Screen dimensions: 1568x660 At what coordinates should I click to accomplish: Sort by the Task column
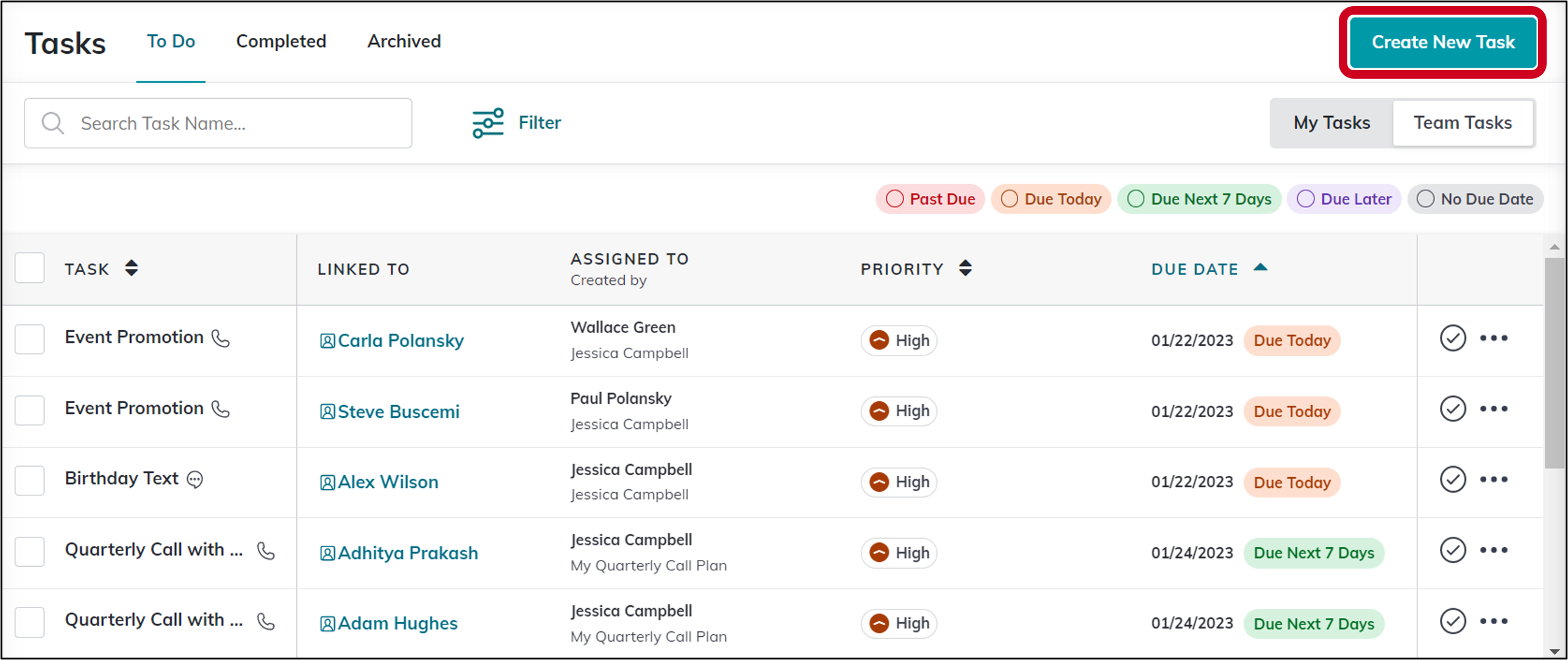pos(132,268)
